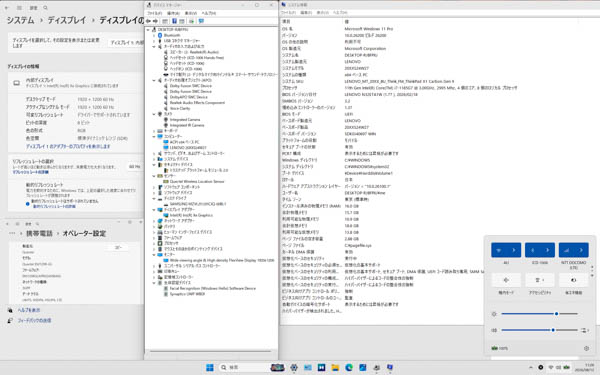The image size is (600, 375).
Task: Open 操作 menu in Device Manager
Action: pos(173,13)
